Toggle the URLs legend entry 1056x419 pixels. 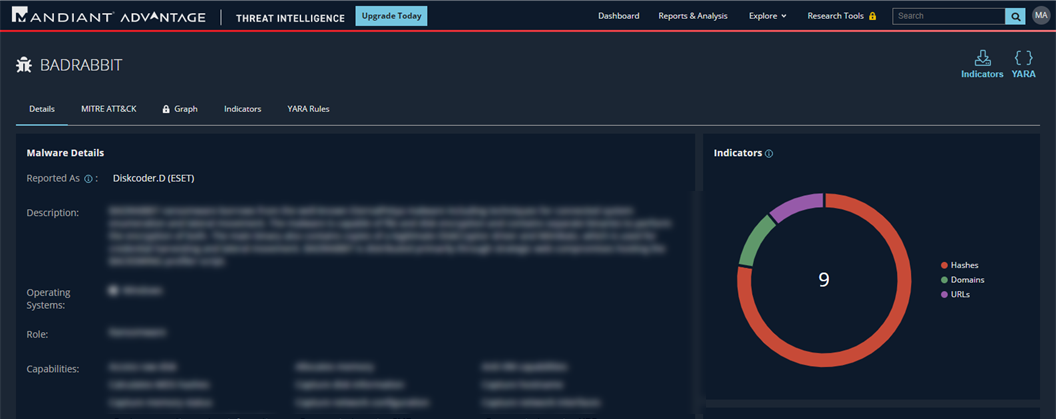pos(956,294)
